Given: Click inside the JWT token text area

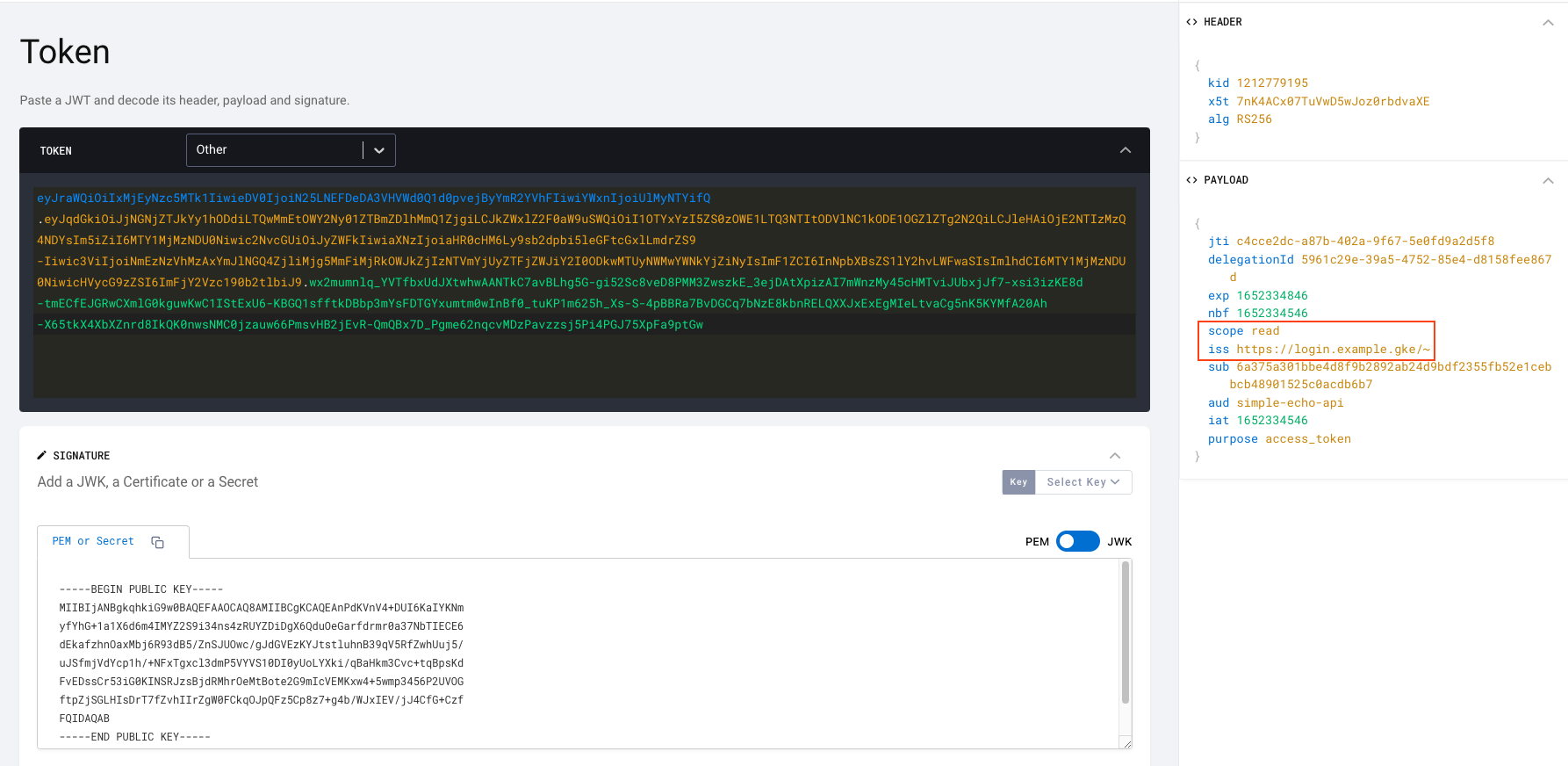Looking at the screenshot, I should (x=585, y=293).
